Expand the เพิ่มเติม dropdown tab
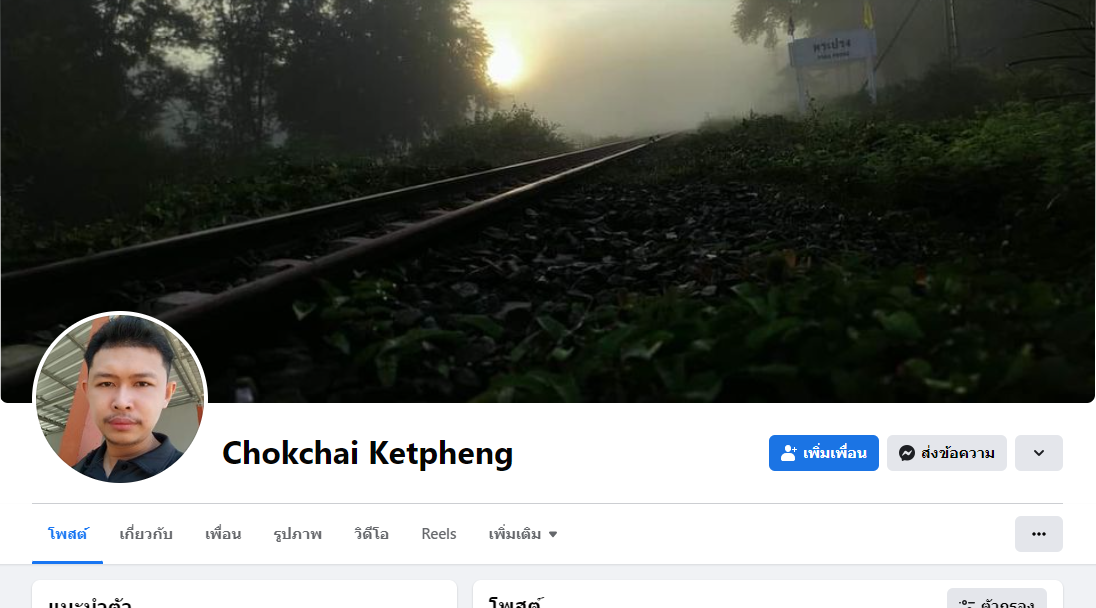The height and width of the screenshot is (608, 1096). [523, 534]
